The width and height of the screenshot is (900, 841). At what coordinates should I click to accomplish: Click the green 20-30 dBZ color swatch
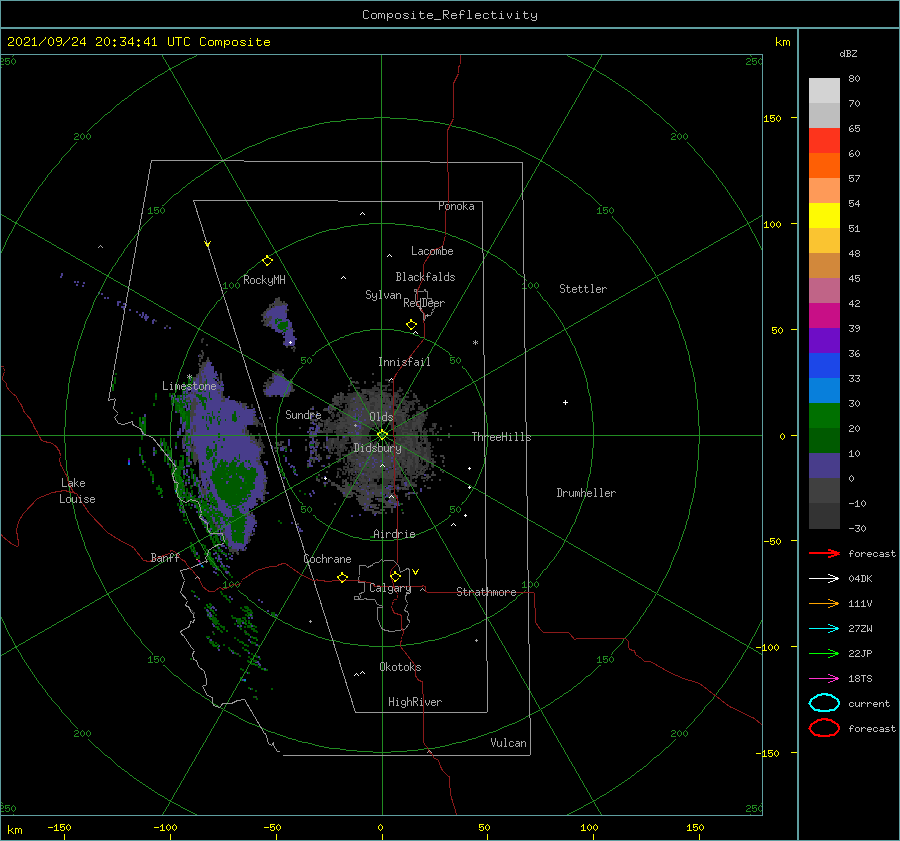[x=824, y=416]
